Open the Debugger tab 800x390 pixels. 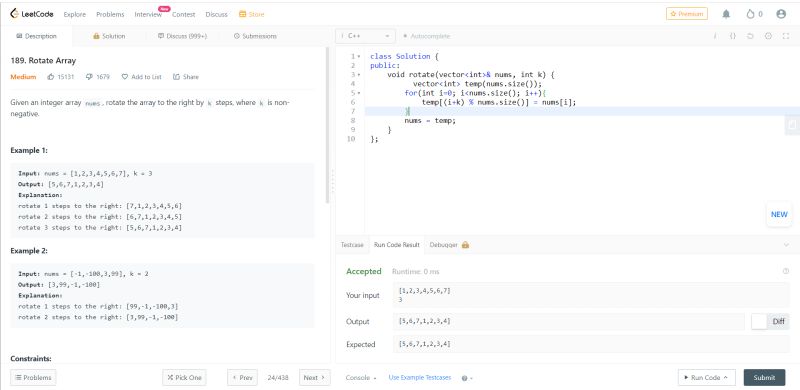(449, 245)
